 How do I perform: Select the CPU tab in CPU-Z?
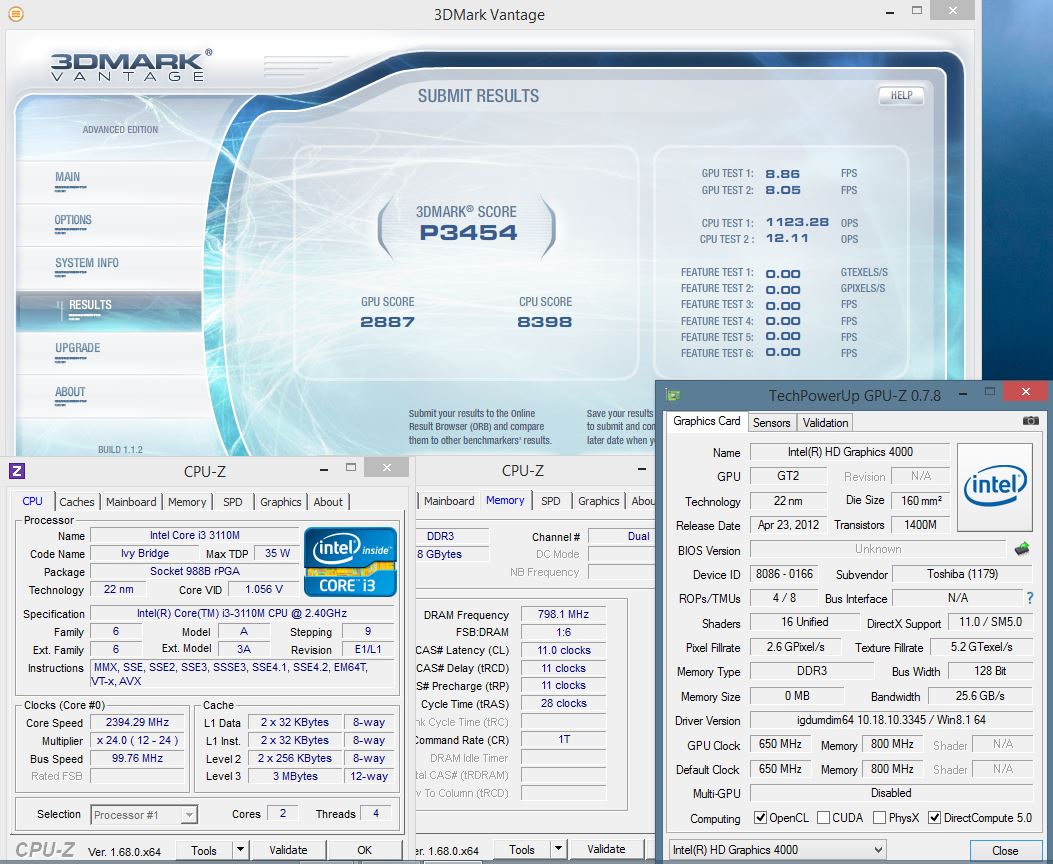pos(32,501)
